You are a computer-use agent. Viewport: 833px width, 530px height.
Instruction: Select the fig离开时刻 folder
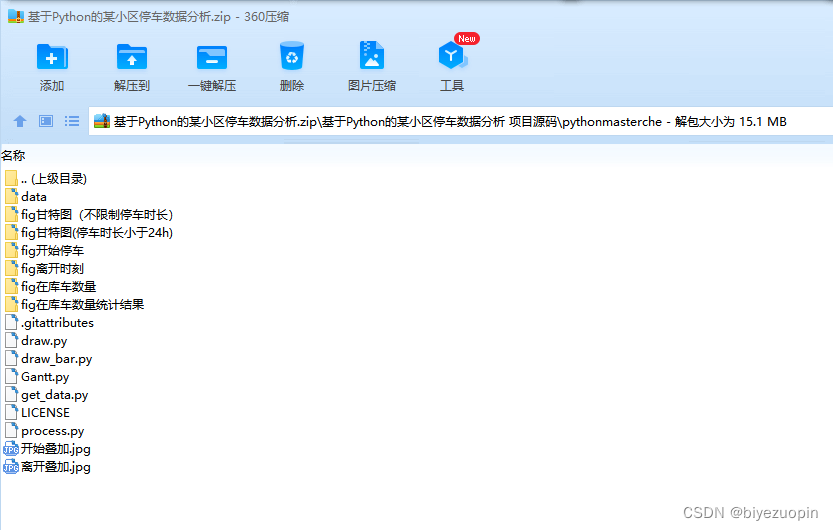point(44,269)
